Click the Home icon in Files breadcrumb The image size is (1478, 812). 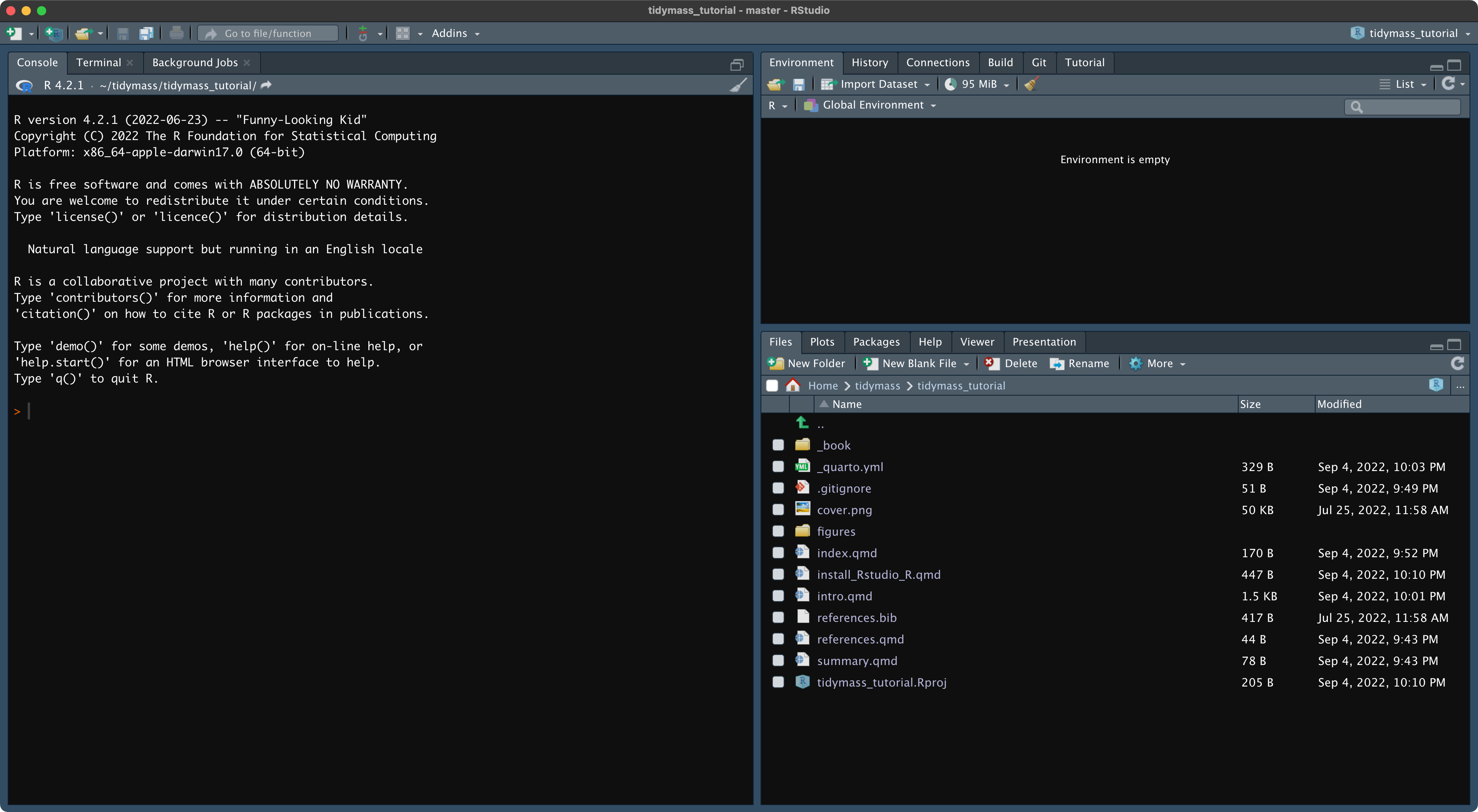click(793, 385)
